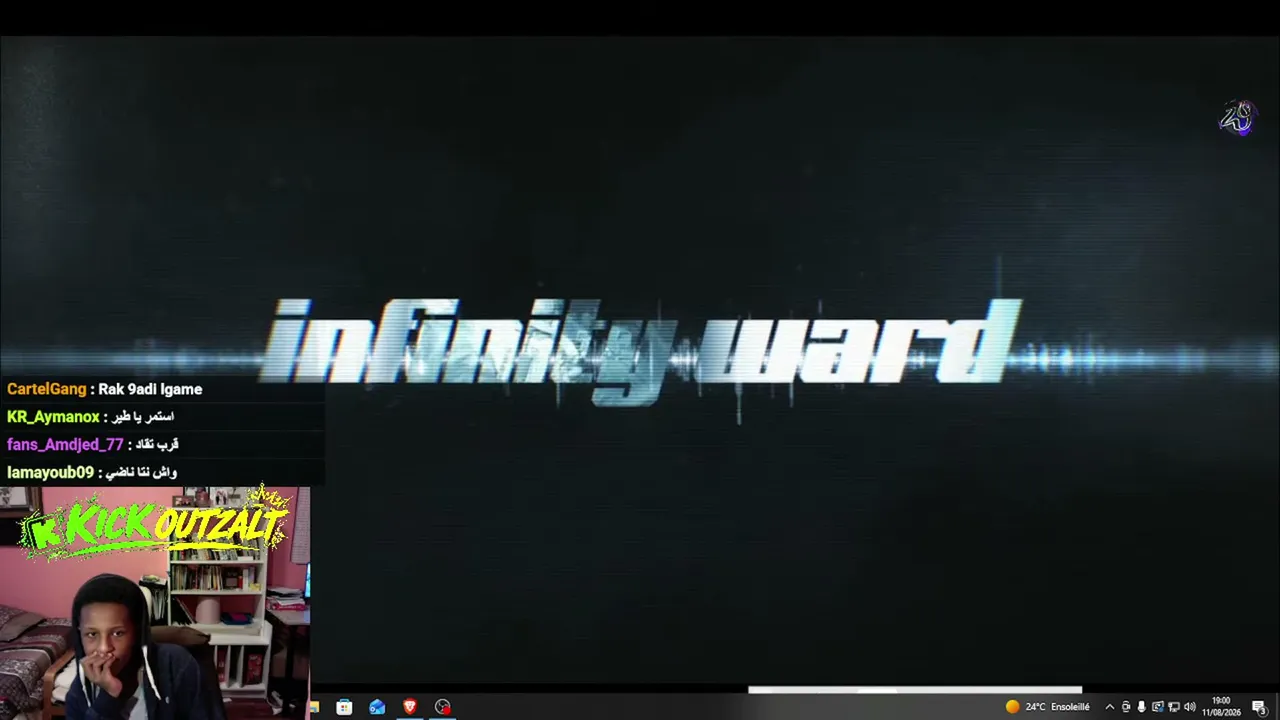Click the display projection tray icon
Image resolution: width=1280 pixels, height=720 pixels.
tap(1158, 707)
